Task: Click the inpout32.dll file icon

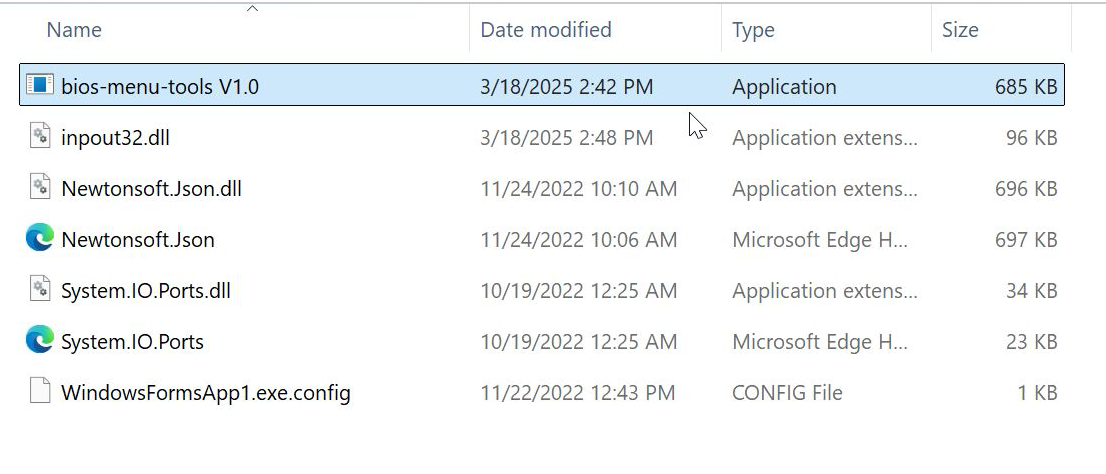Action: point(40,137)
